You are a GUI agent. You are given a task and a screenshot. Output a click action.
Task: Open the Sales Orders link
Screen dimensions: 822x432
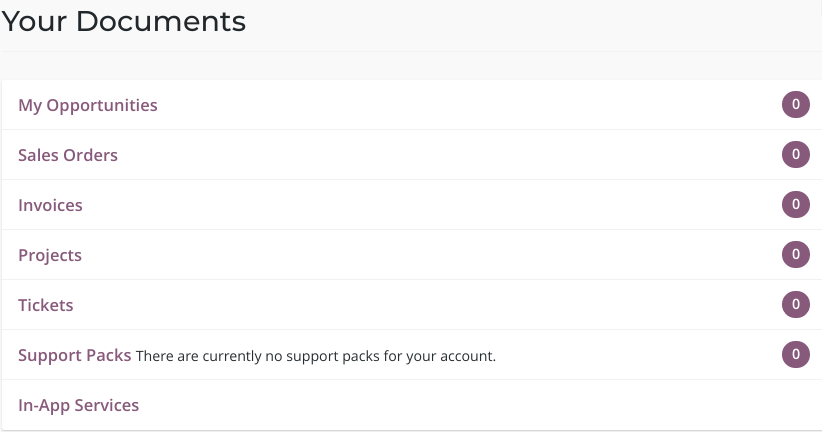click(x=68, y=155)
